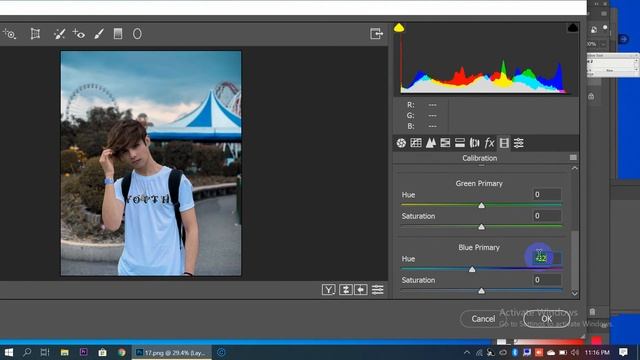Switch to 17.png Photoshop taskbar window
Viewport: 640px width, 360px height.
pos(172,353)
